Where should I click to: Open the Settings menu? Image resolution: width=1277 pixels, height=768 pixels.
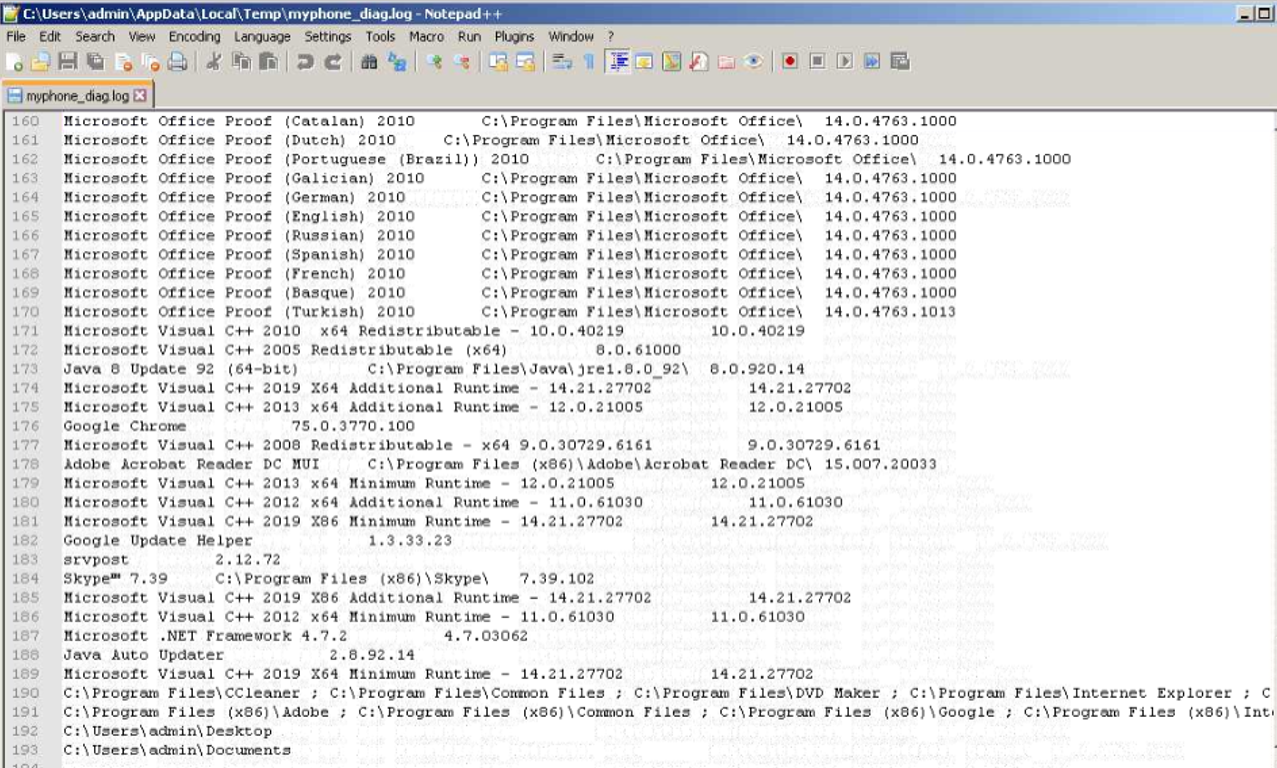click(x=328, y=36)
